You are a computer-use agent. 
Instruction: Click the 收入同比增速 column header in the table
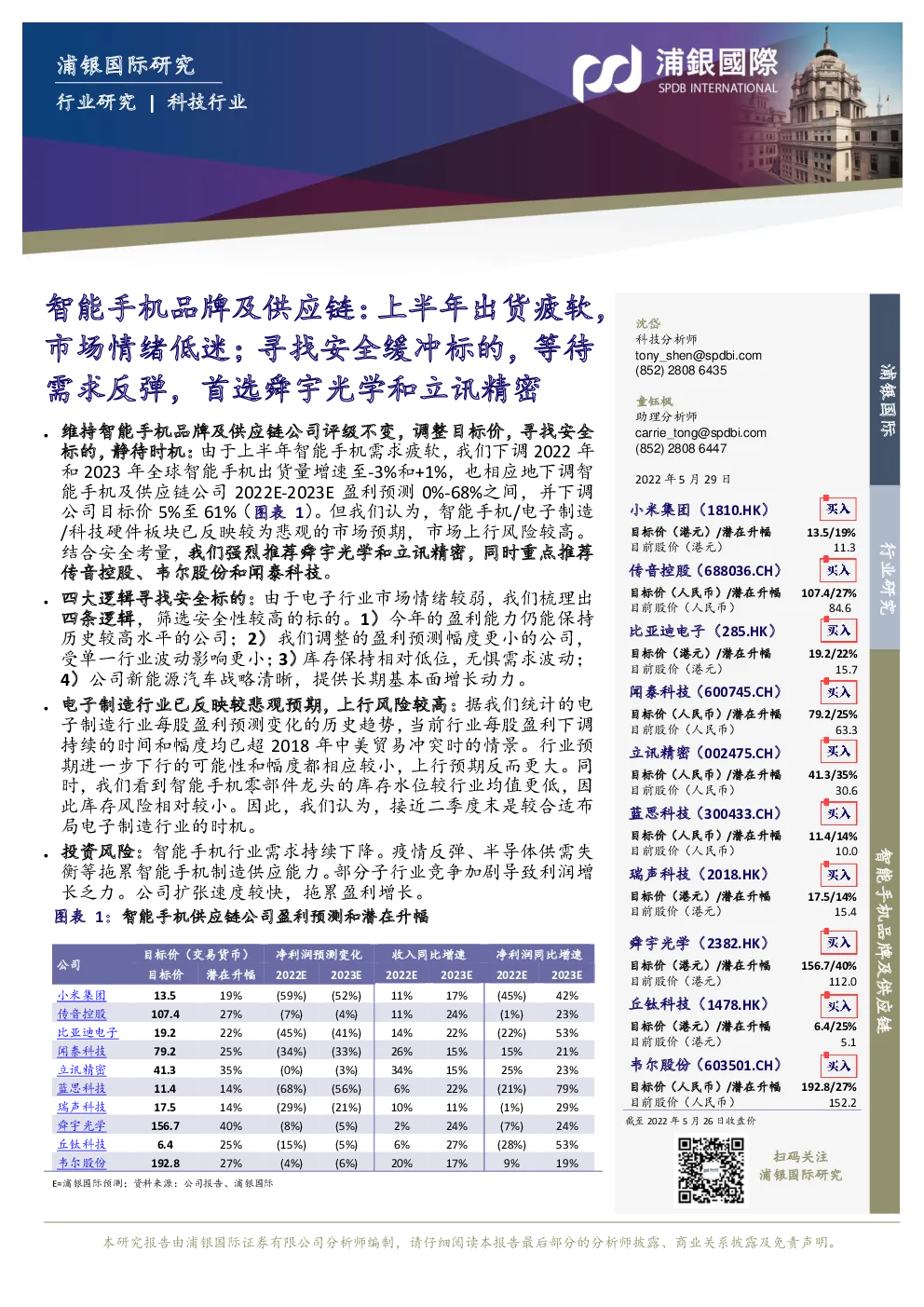point(428,955)
